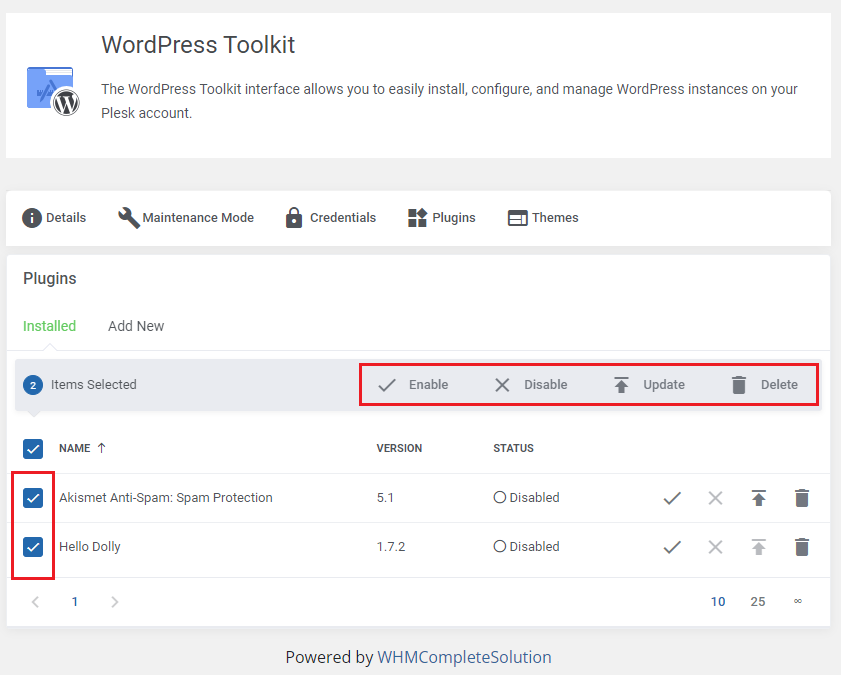Switch to the Installed sub-tab
Viewport: 841px width, 675px height.
click(x=49, y=326)
